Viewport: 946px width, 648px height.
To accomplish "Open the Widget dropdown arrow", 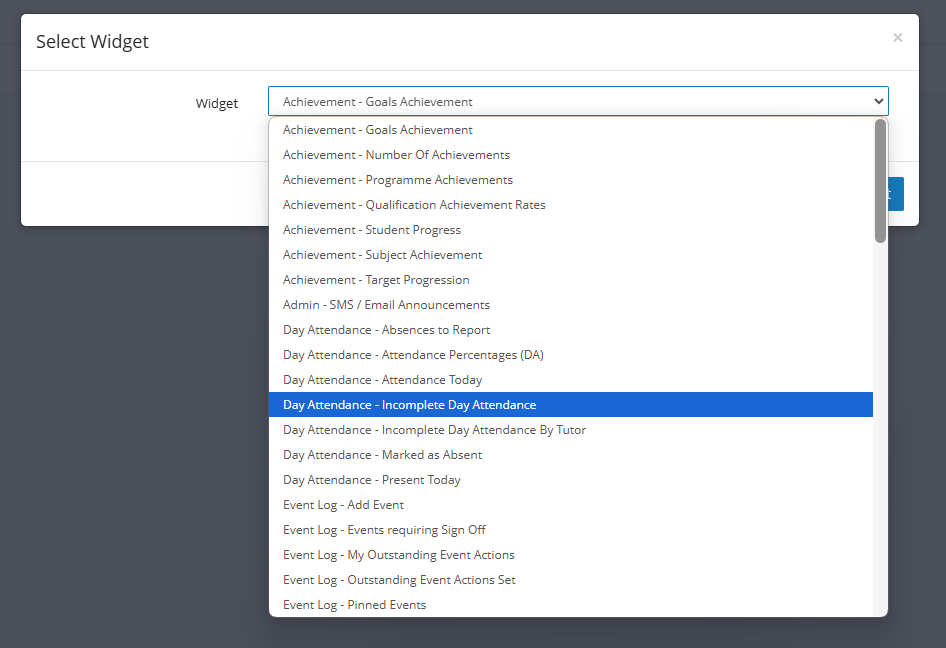I will (x=878, y=101).
